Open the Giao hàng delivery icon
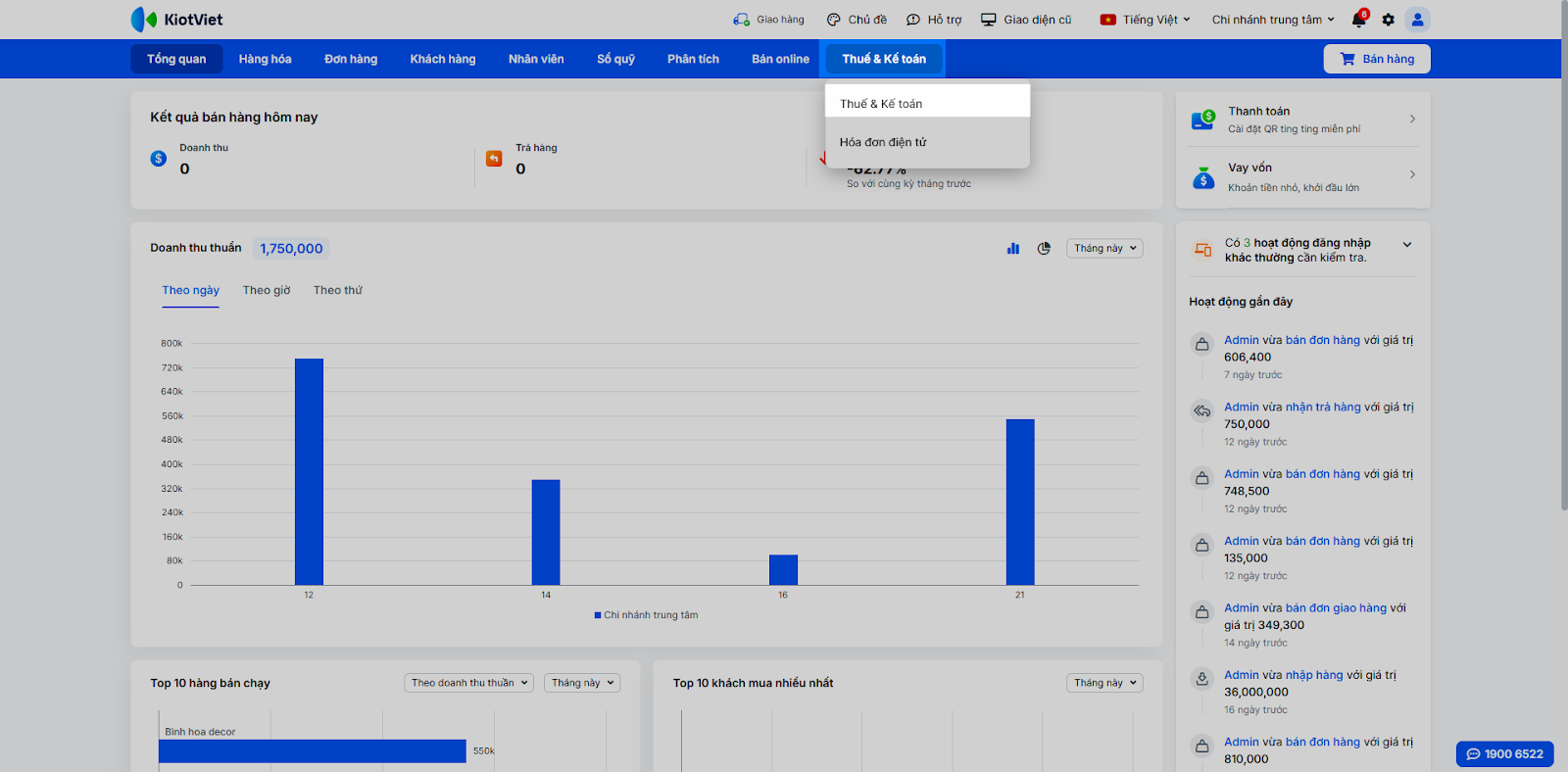Image resolution: width=1568 pixels, height=772 pixels. coord(741,20)
